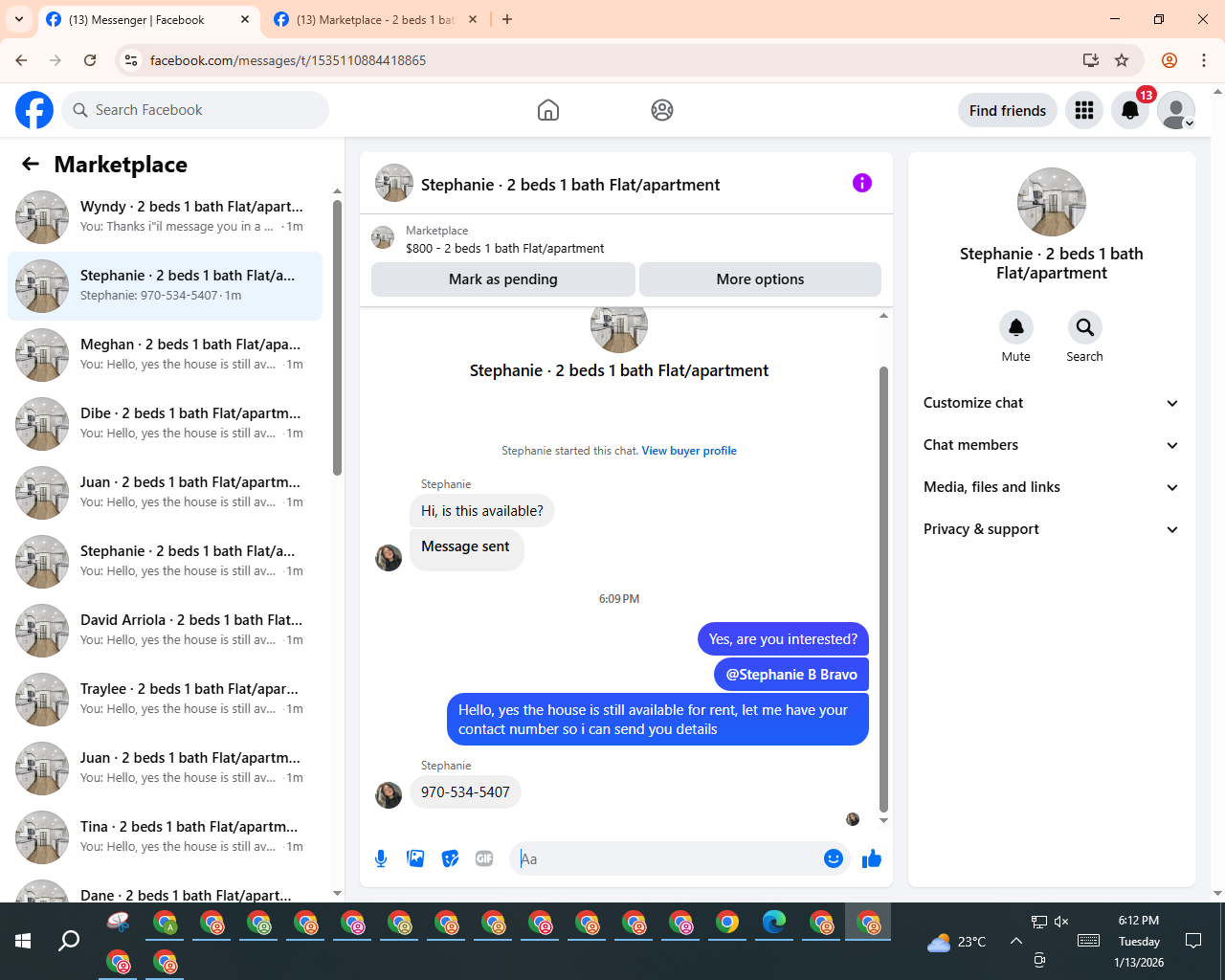This screenshot has height=980, width=1225.
Task: Open the Facebook menu grid icon
Action: point(1084,110)
